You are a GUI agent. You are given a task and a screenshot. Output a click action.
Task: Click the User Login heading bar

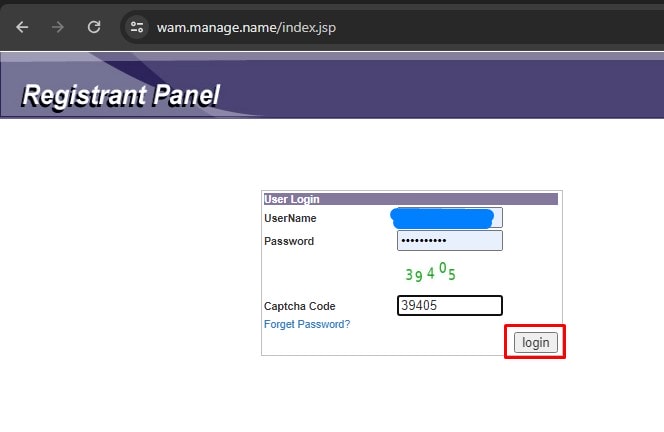pyautogui.click(x=410, y=199)
